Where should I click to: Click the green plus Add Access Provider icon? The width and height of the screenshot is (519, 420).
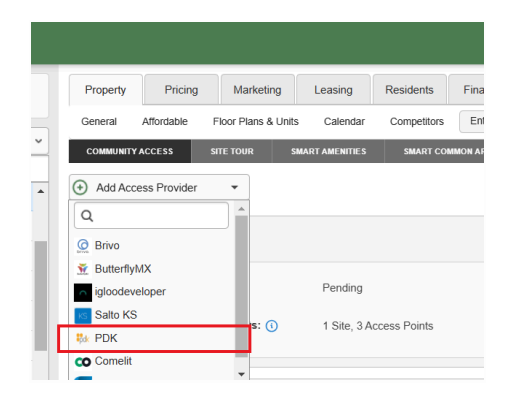tap(80, 188)
